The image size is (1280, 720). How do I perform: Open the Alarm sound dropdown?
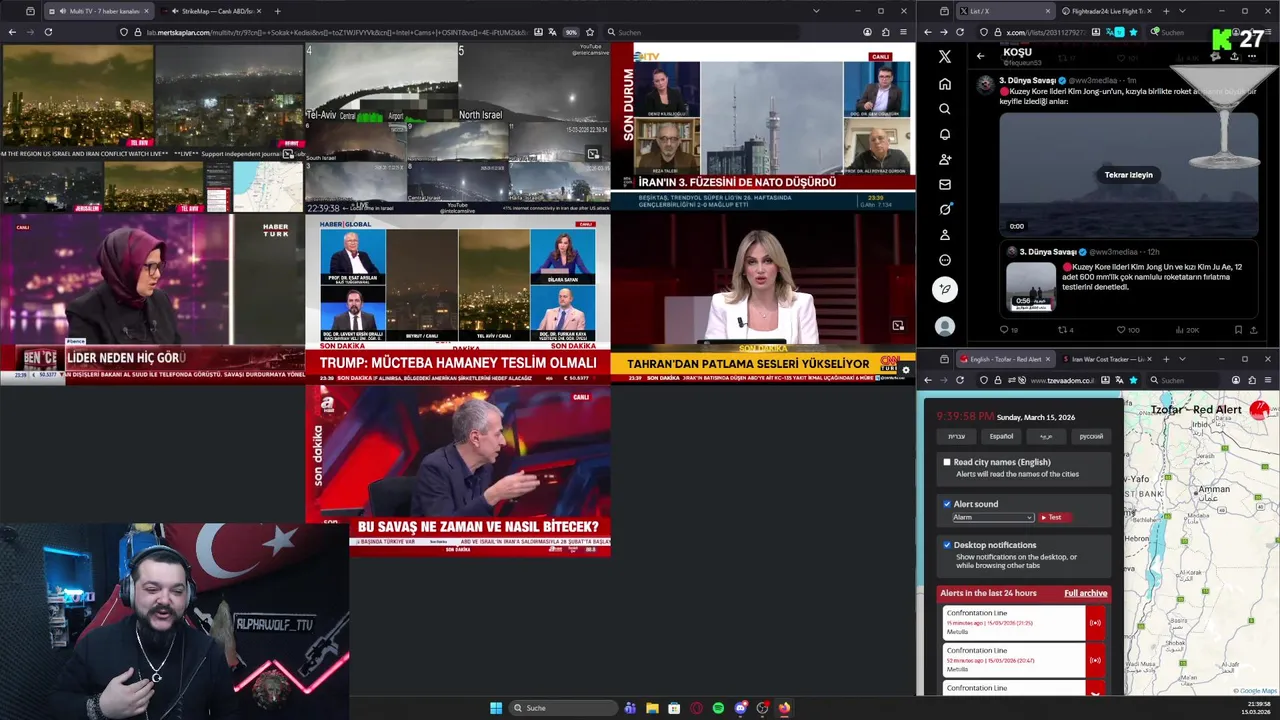click(992, 517)
